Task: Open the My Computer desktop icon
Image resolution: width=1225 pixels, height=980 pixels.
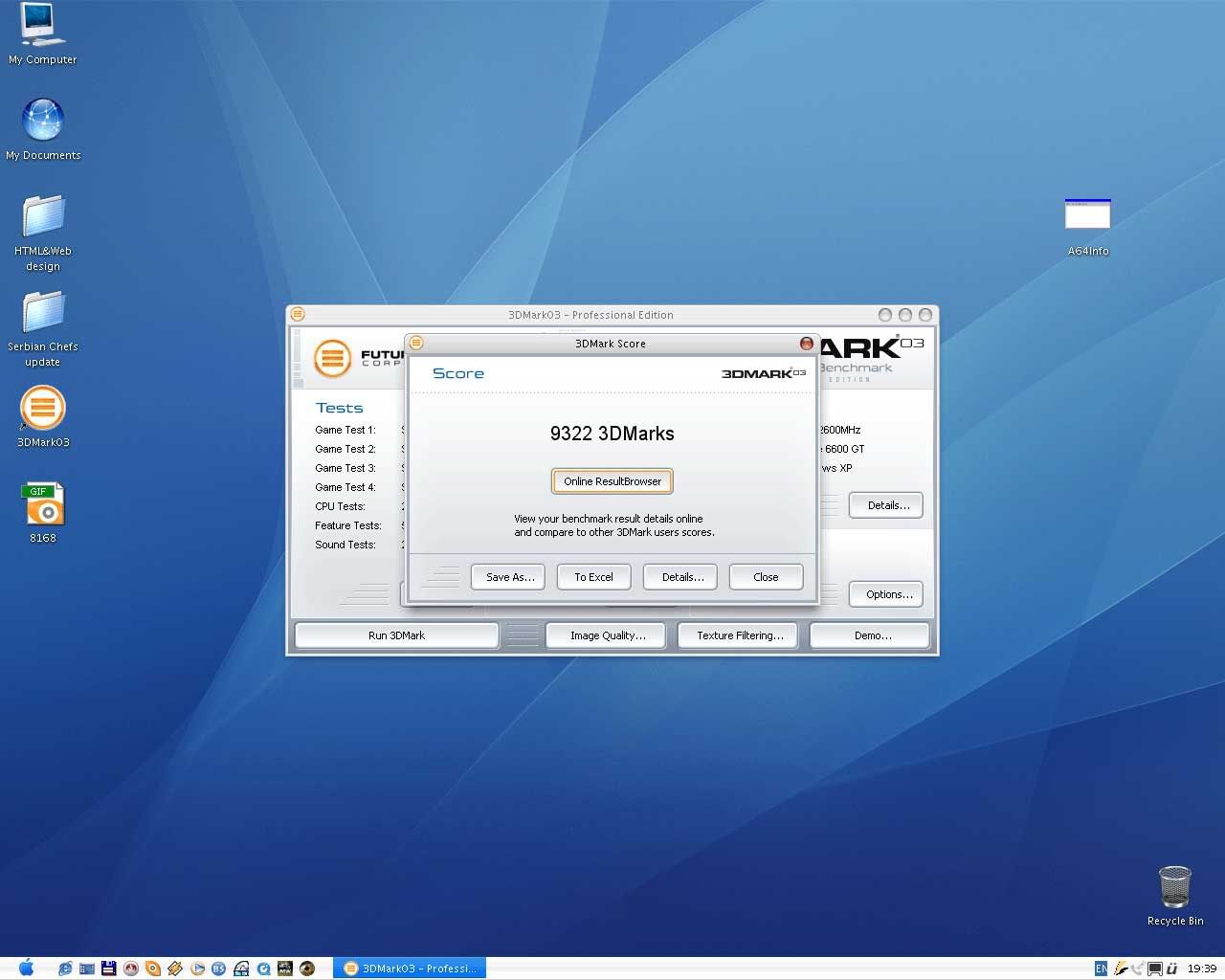Action: (x=43, y=33)
